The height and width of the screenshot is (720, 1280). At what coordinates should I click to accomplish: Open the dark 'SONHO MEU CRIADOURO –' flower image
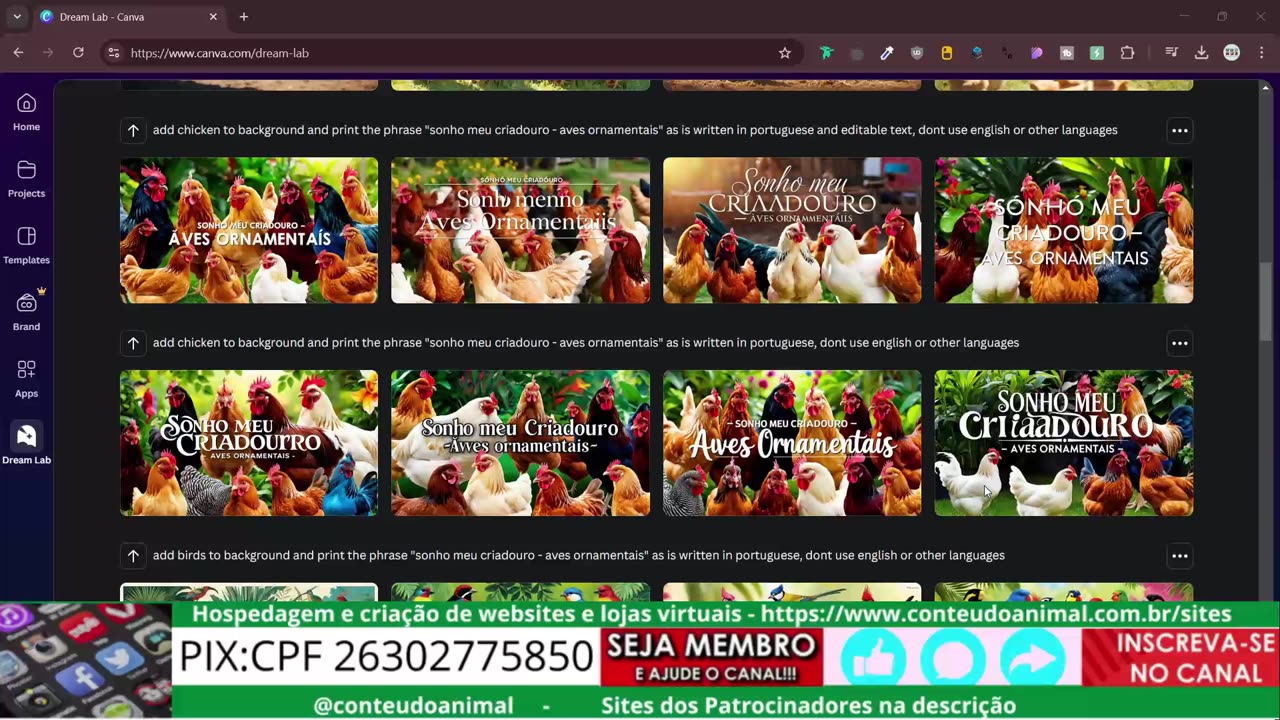pyautogui.click(x=1064, y=230)
